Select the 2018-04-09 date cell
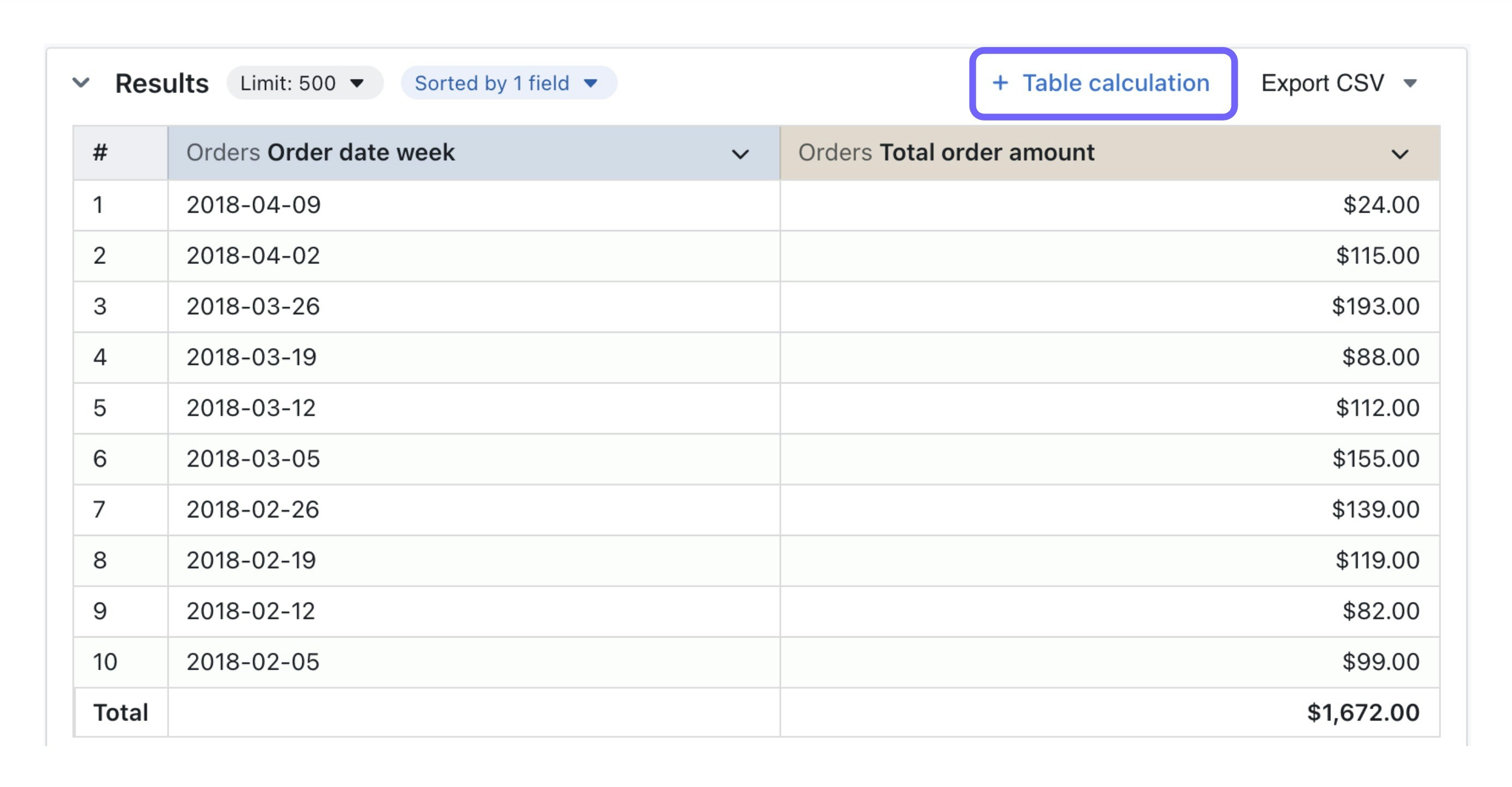The image size is (1512, 787). click(x=254, y=205)
